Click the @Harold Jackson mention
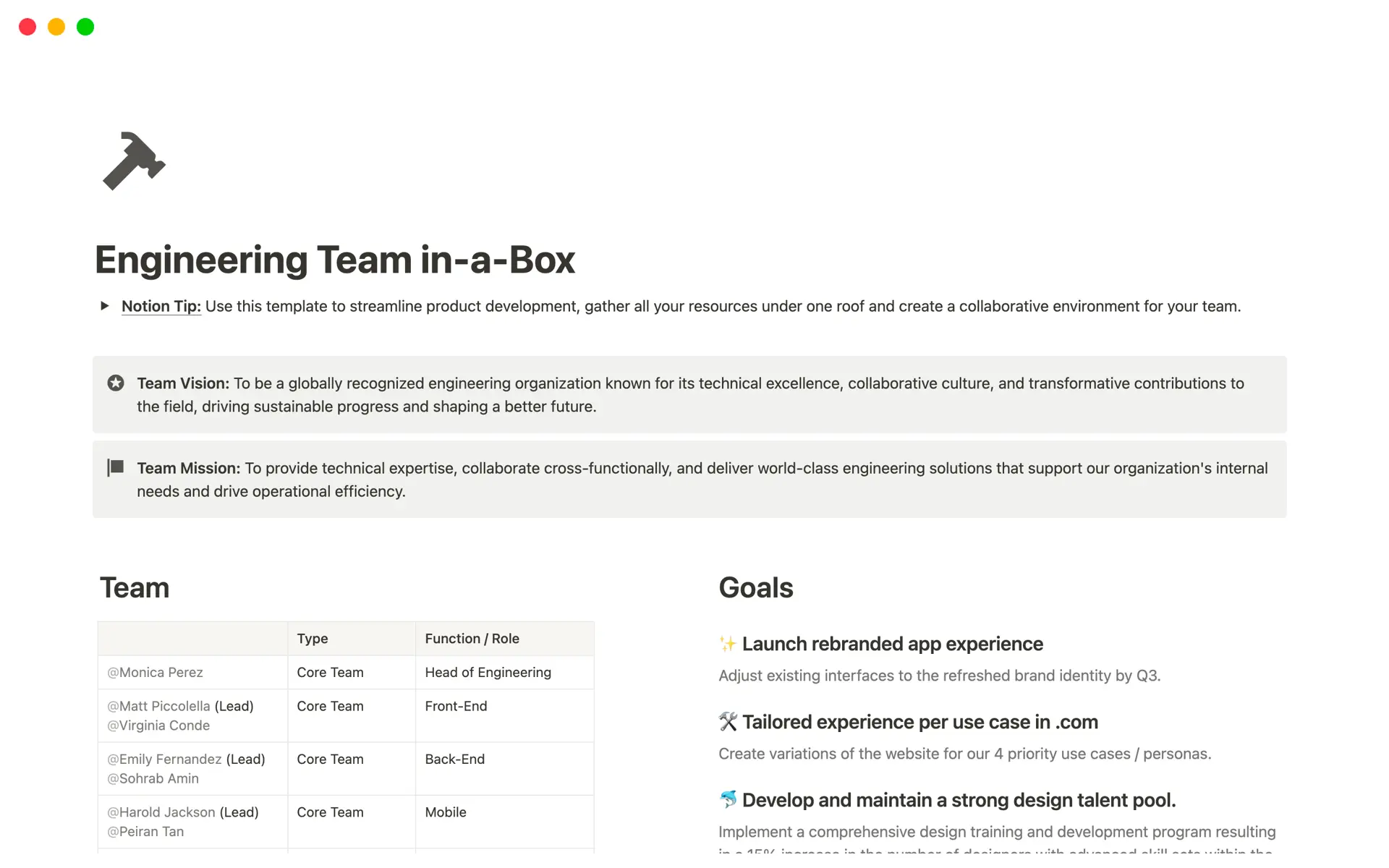The height and width of the screenshot is (868, 1389). [161, 812]
